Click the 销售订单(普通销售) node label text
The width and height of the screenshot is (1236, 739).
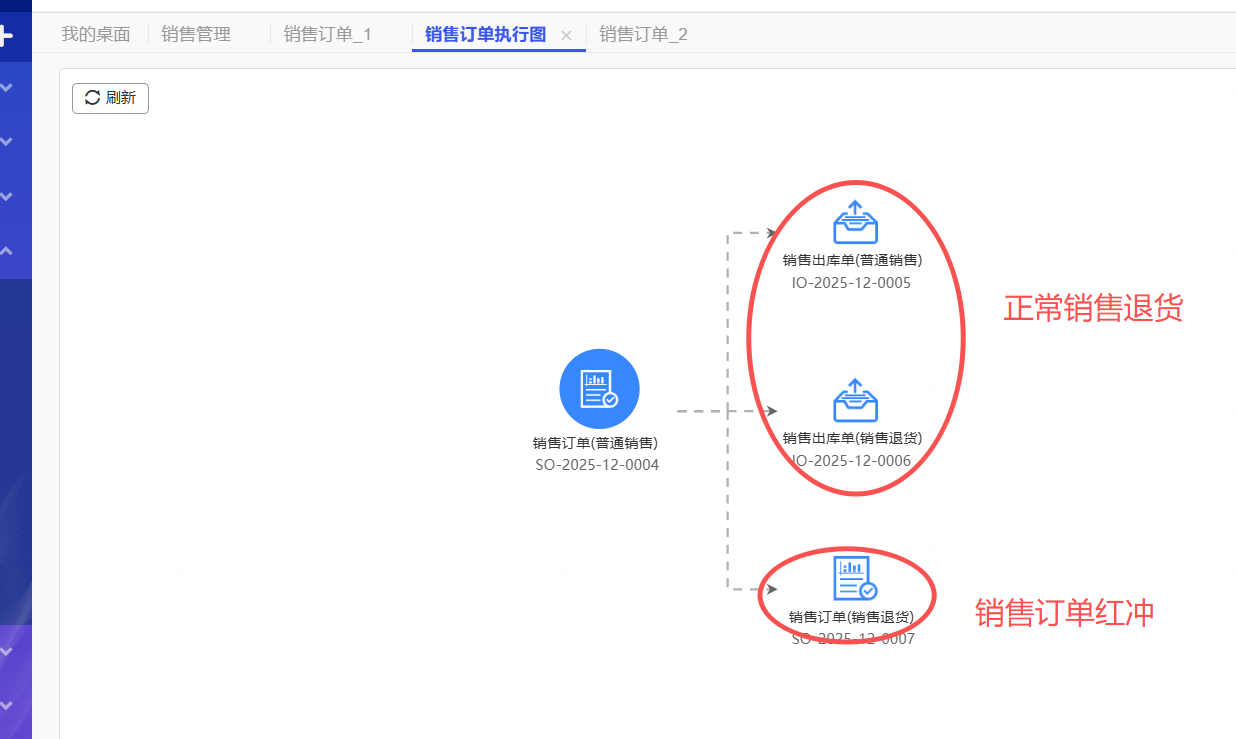pos(595,443)
